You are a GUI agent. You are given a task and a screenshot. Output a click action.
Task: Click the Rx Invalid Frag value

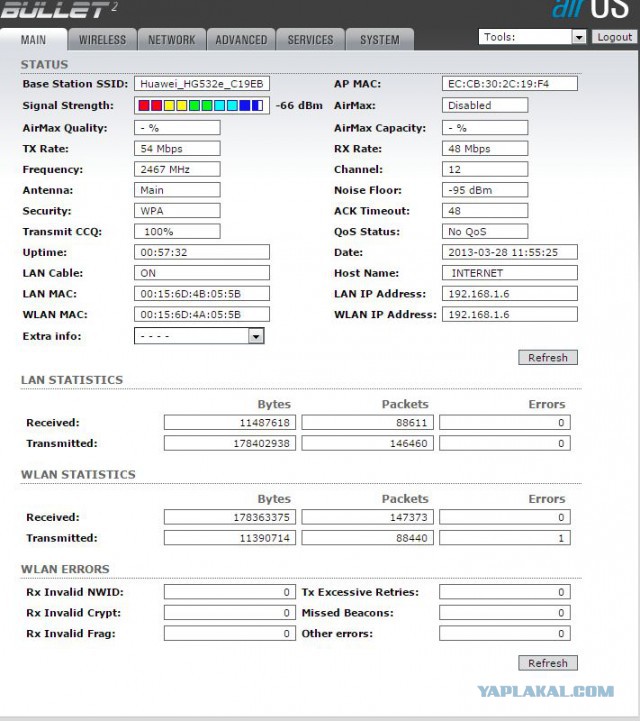tap(229, 633)
